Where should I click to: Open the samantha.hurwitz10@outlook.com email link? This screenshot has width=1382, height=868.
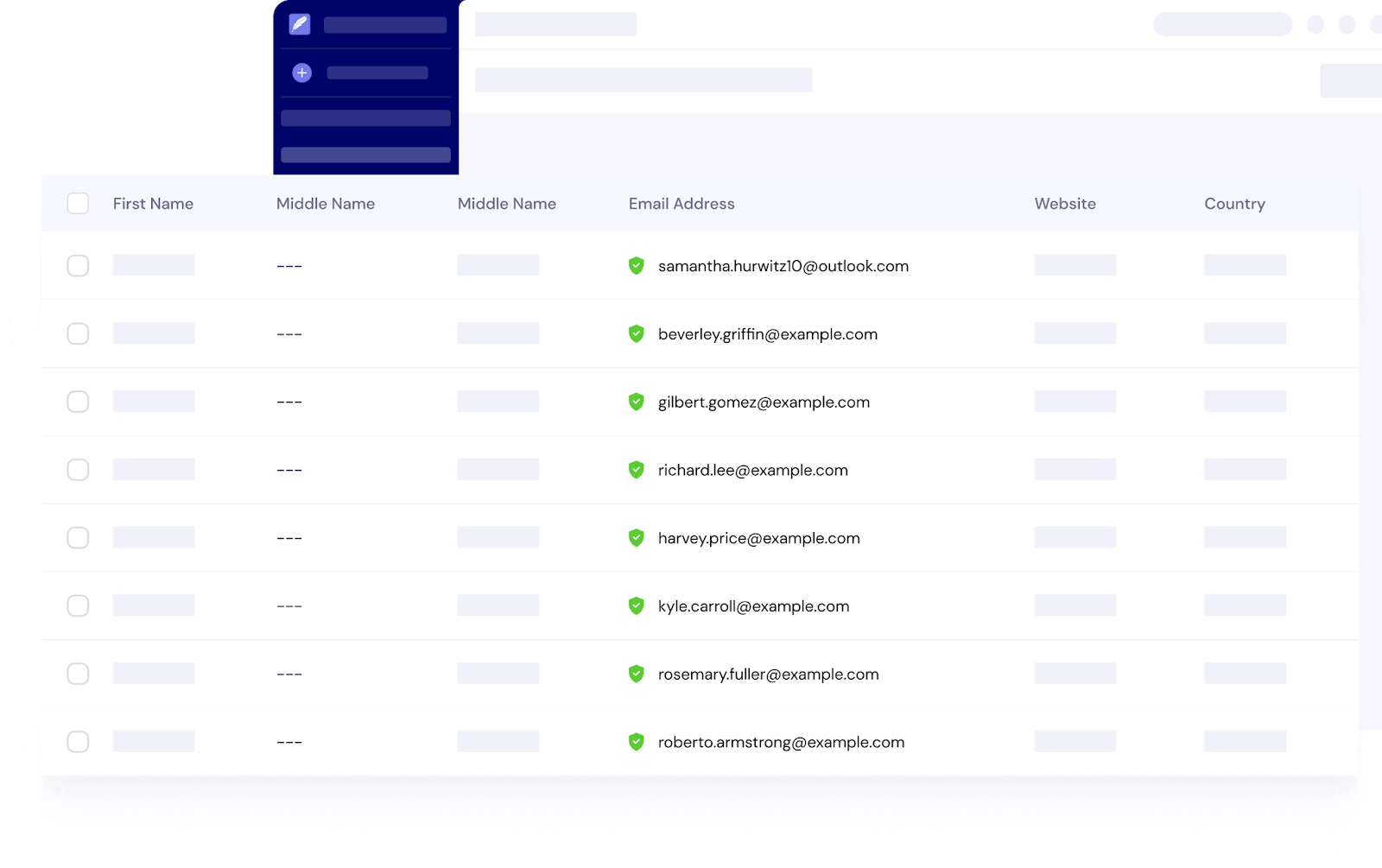click(x=782, y=266)
